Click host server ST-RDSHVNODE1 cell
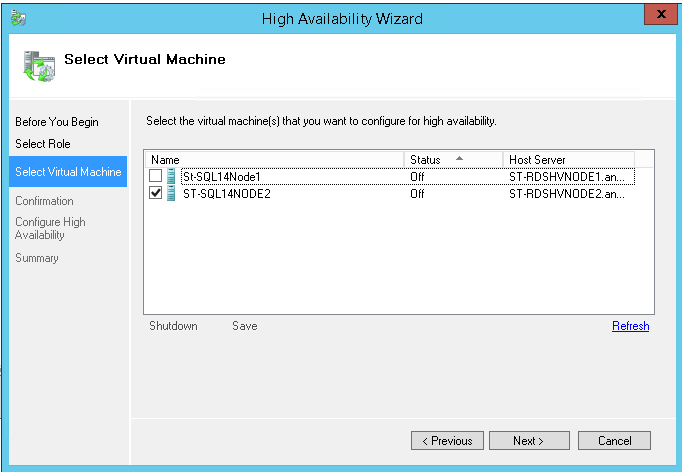682x472 pixels. click(x=567, y=177)
